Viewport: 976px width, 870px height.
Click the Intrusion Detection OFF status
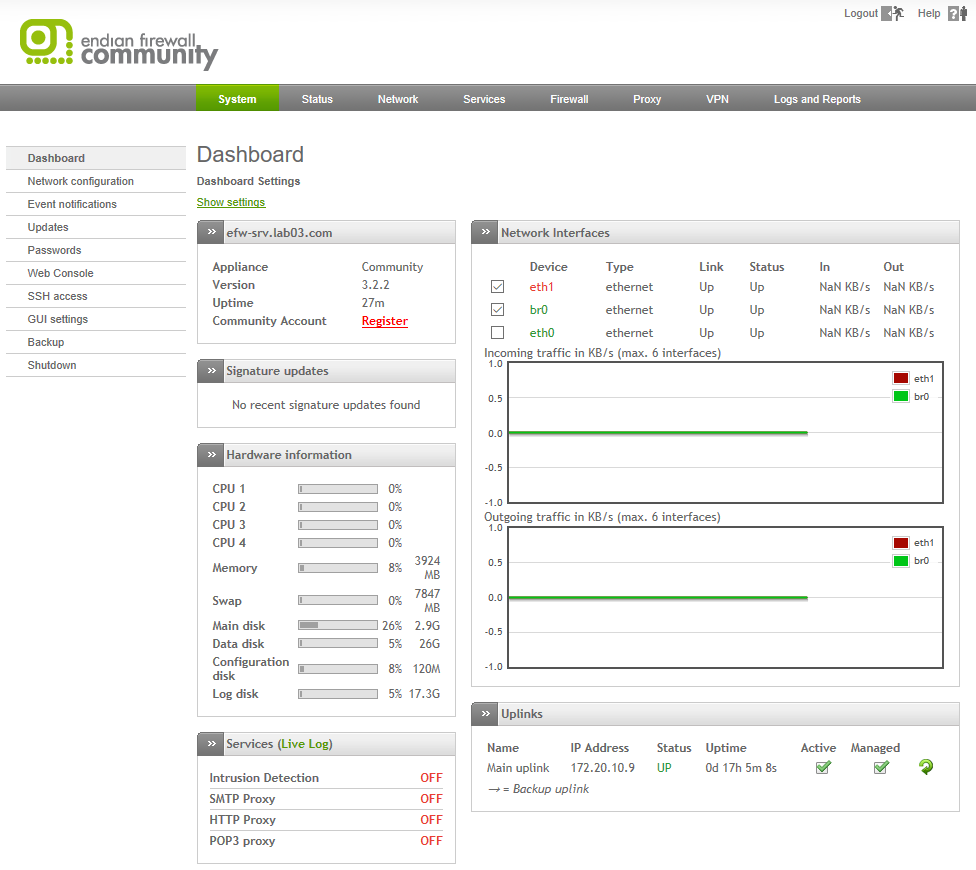(431, 778)
